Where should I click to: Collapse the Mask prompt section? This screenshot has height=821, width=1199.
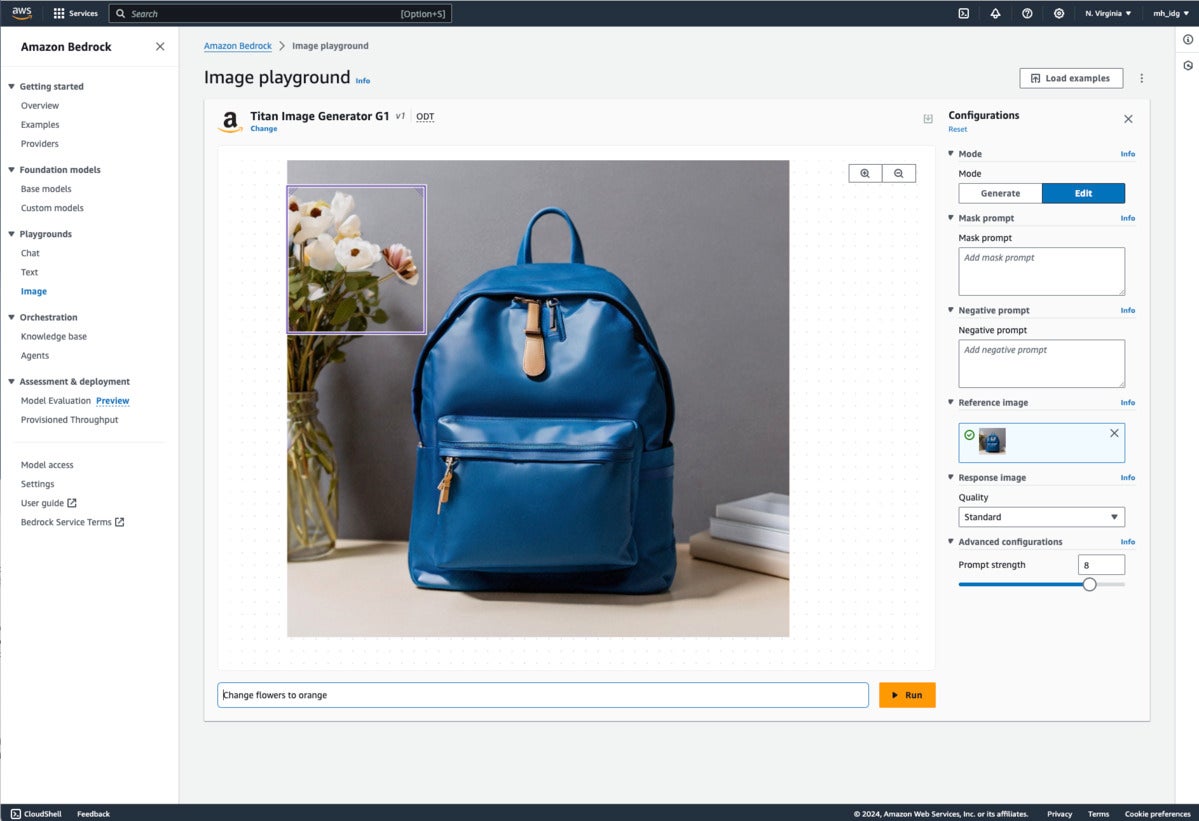tap(950, 218)
